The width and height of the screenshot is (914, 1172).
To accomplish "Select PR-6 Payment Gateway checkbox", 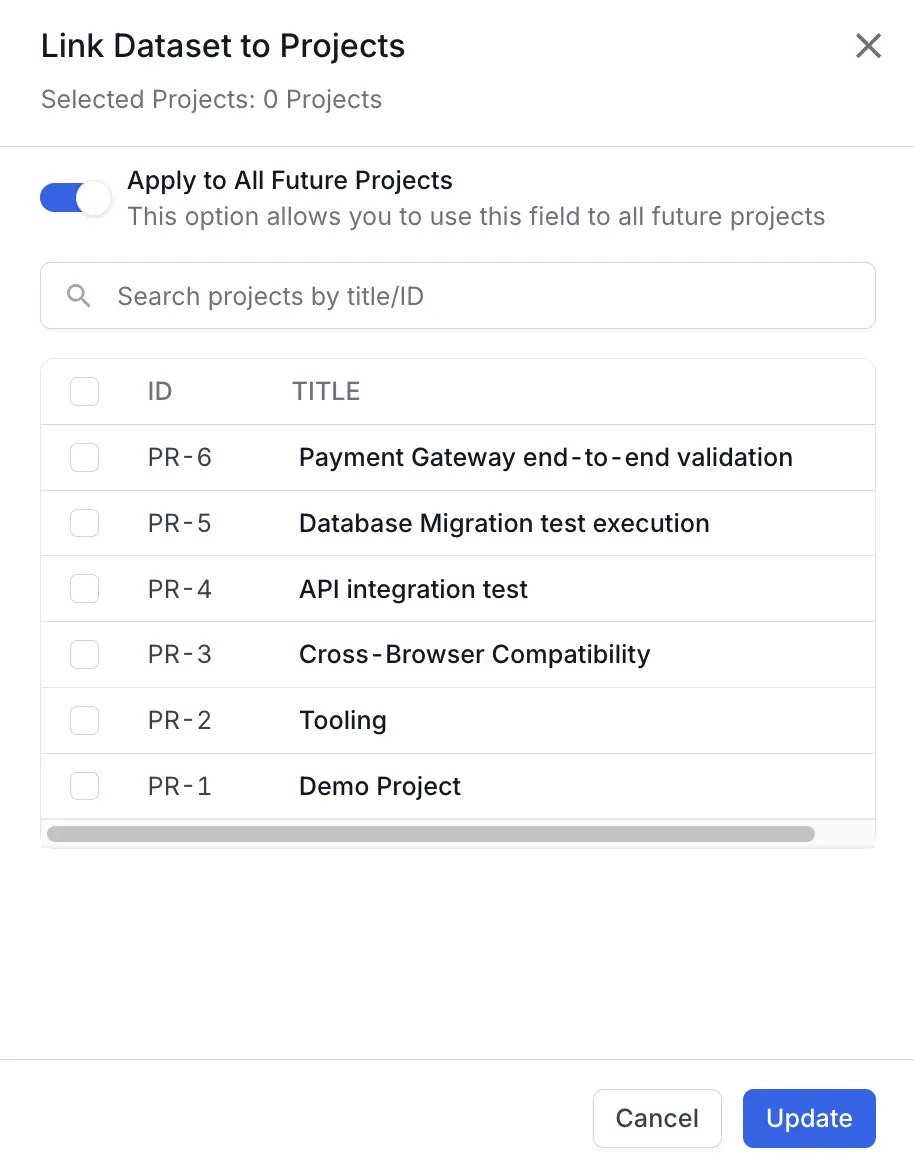I will [85, 458].
